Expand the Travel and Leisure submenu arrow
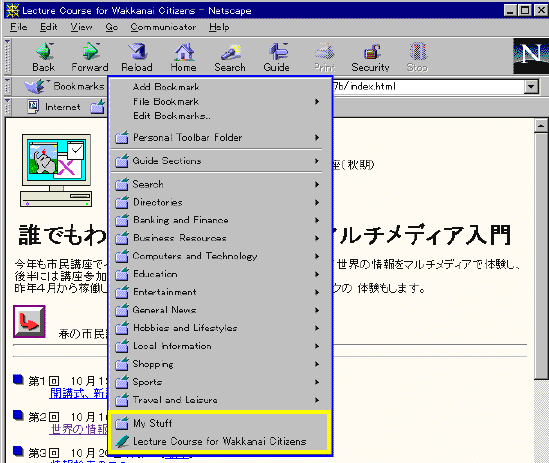The width and height of the screenshot is (549, 463). pos(317,400)
